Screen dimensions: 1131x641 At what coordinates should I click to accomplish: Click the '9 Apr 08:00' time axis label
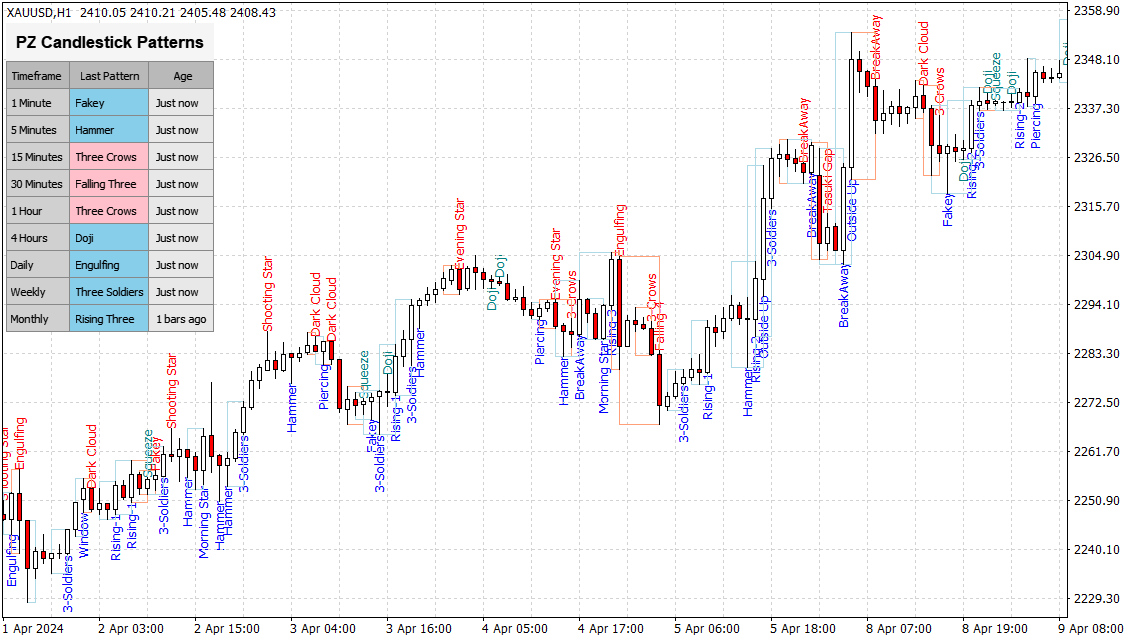1091,629
